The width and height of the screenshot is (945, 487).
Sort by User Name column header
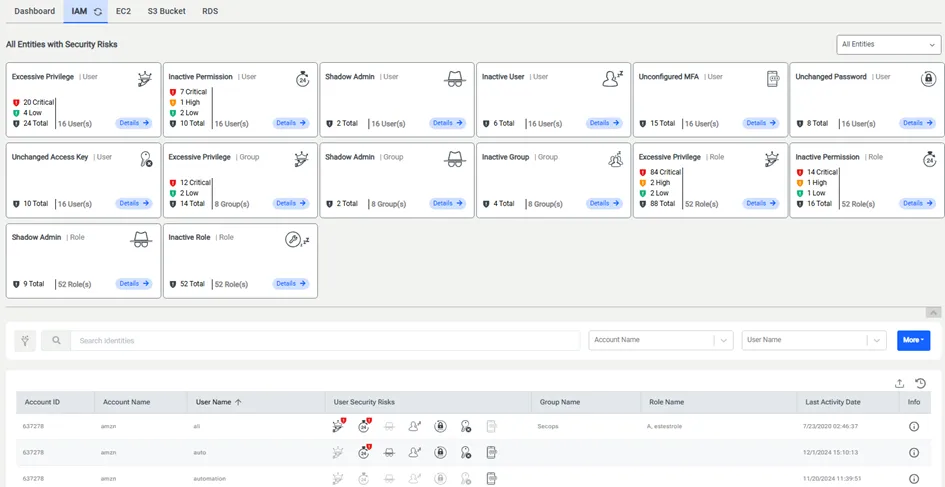pyautogui.click(x=219, y=402)
